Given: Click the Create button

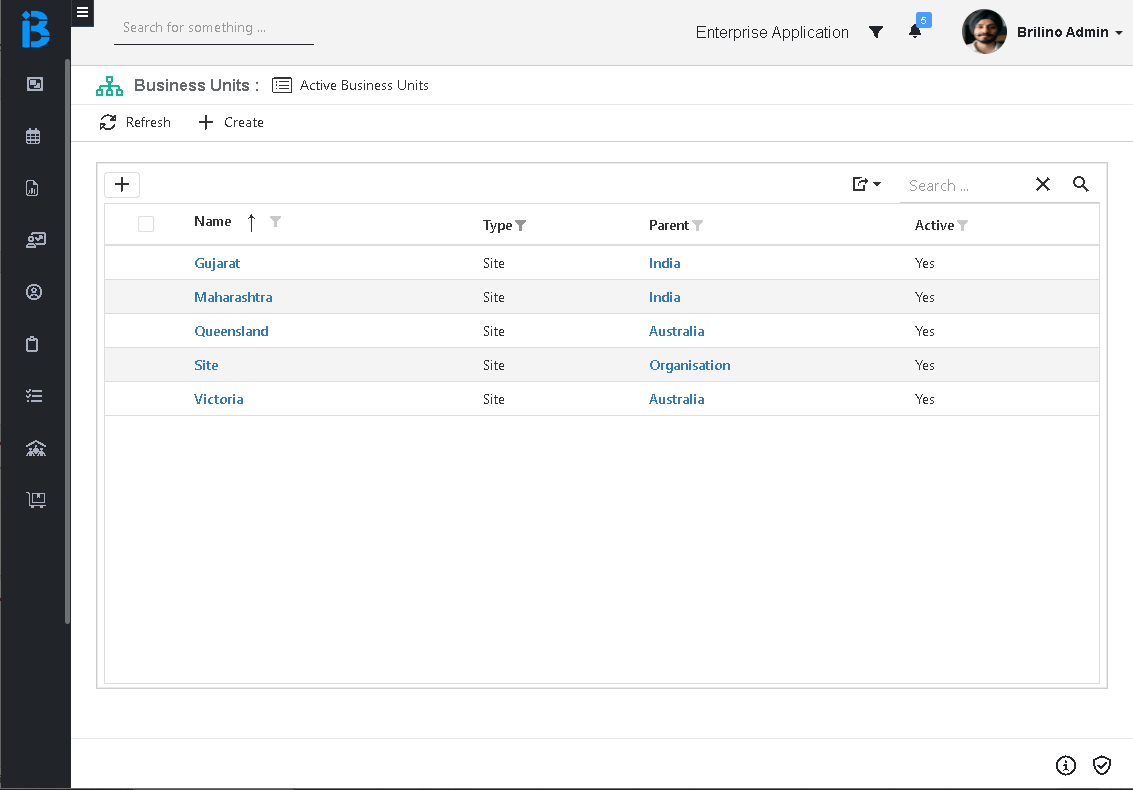Looking at the screenshot, I should pyautogui.click(x=231, y=122).
